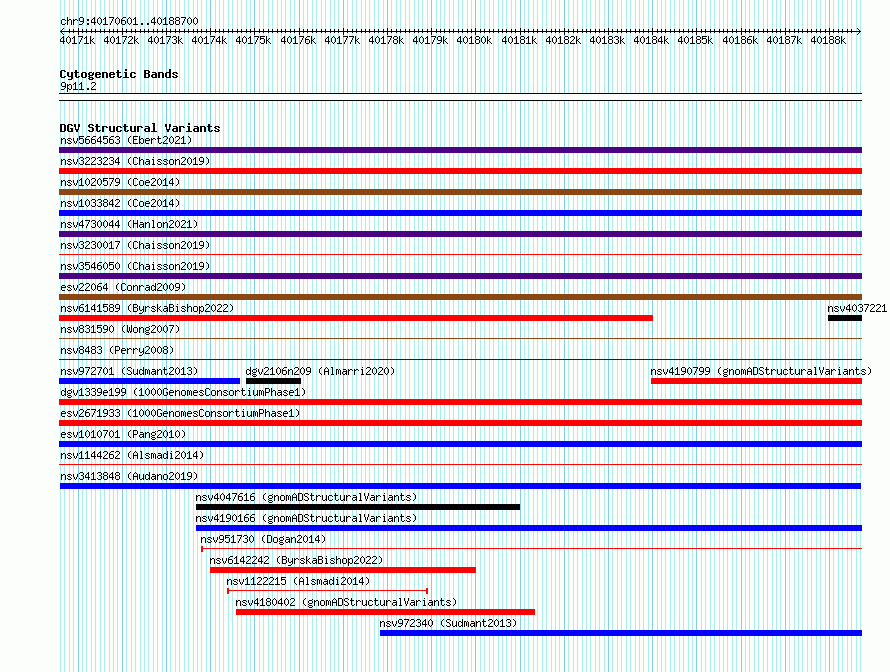The height and width of the screenshot is (672, 890).
Task: Open nsv972340 (Sudmant2013) label
Action: pos(448,623)
